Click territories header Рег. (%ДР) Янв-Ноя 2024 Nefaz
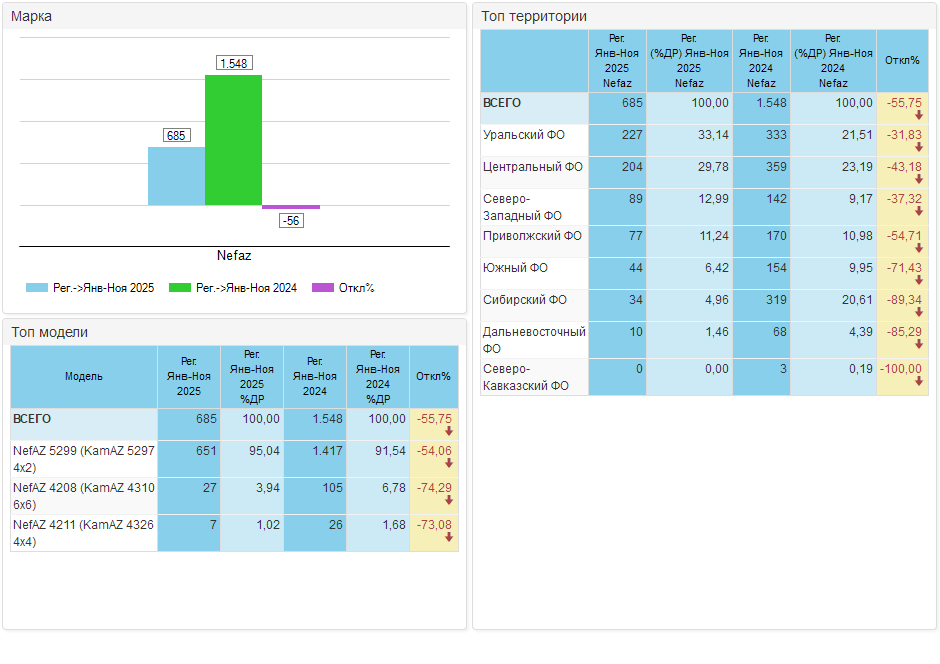 (x=833, y=61)
